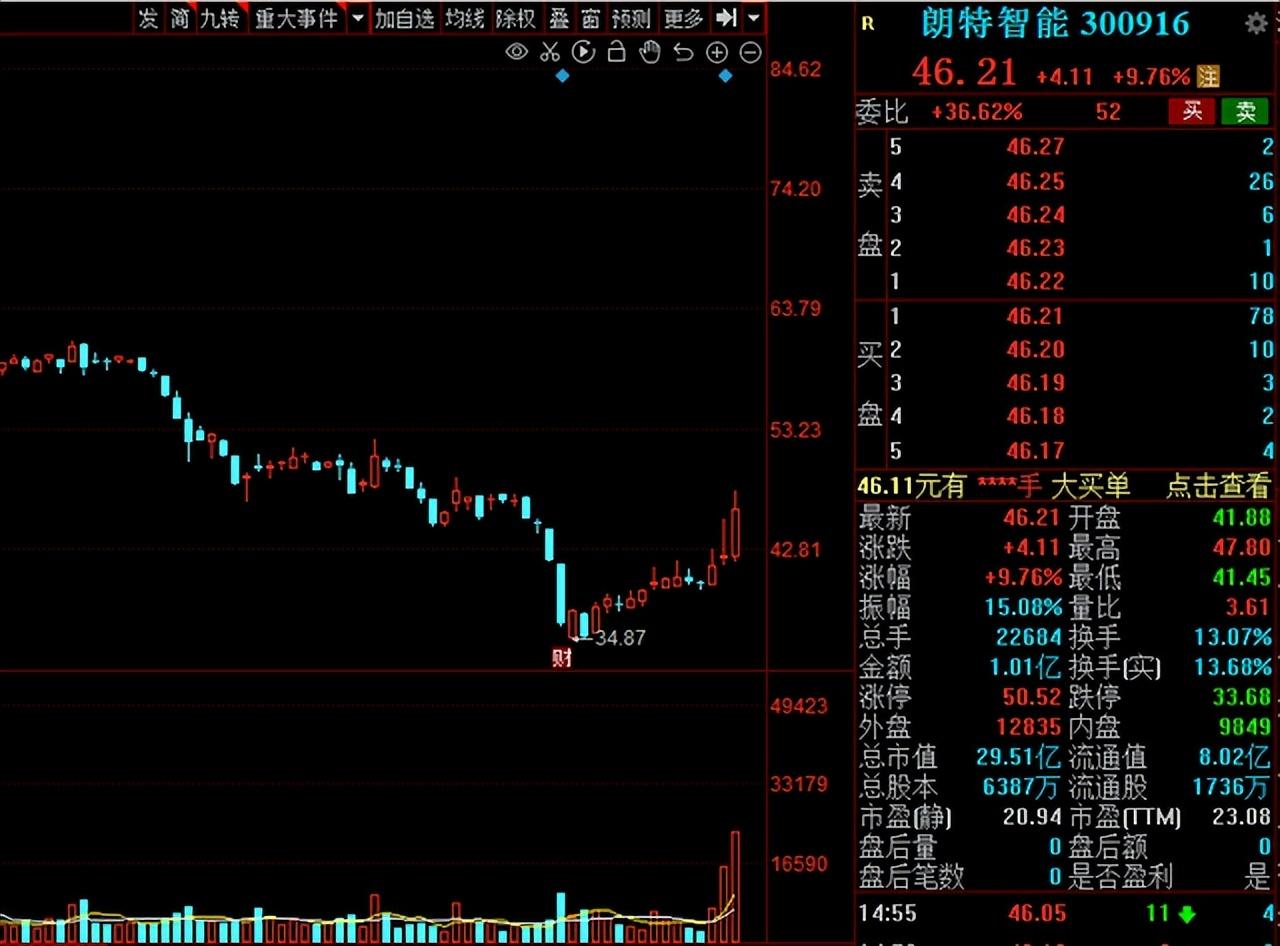This screenshot has height=946, width=1280.
Task: Click the right blue diamond marker atop chart
Action: (726, 76)
